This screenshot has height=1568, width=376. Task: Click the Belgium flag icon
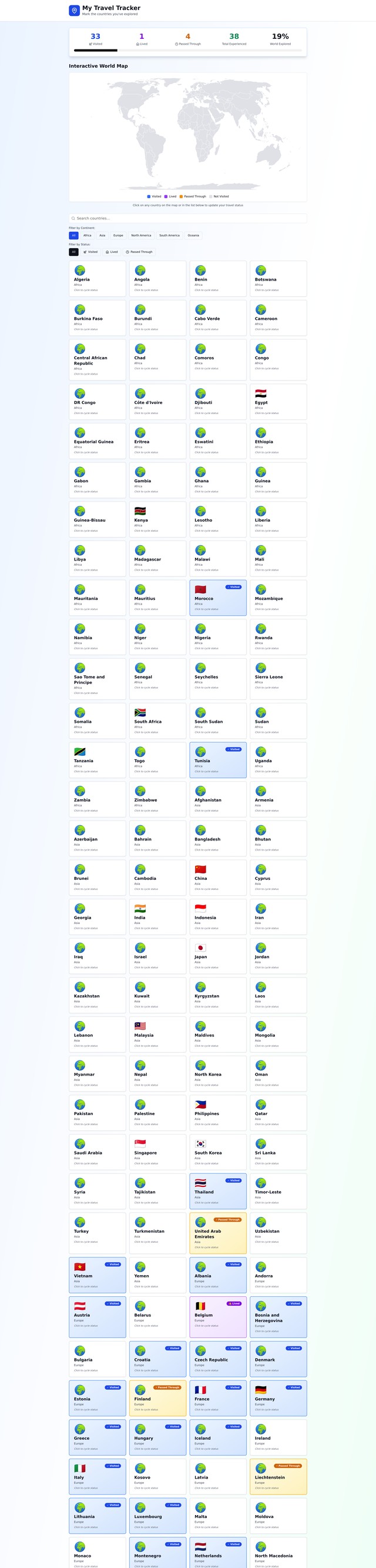200,1306
